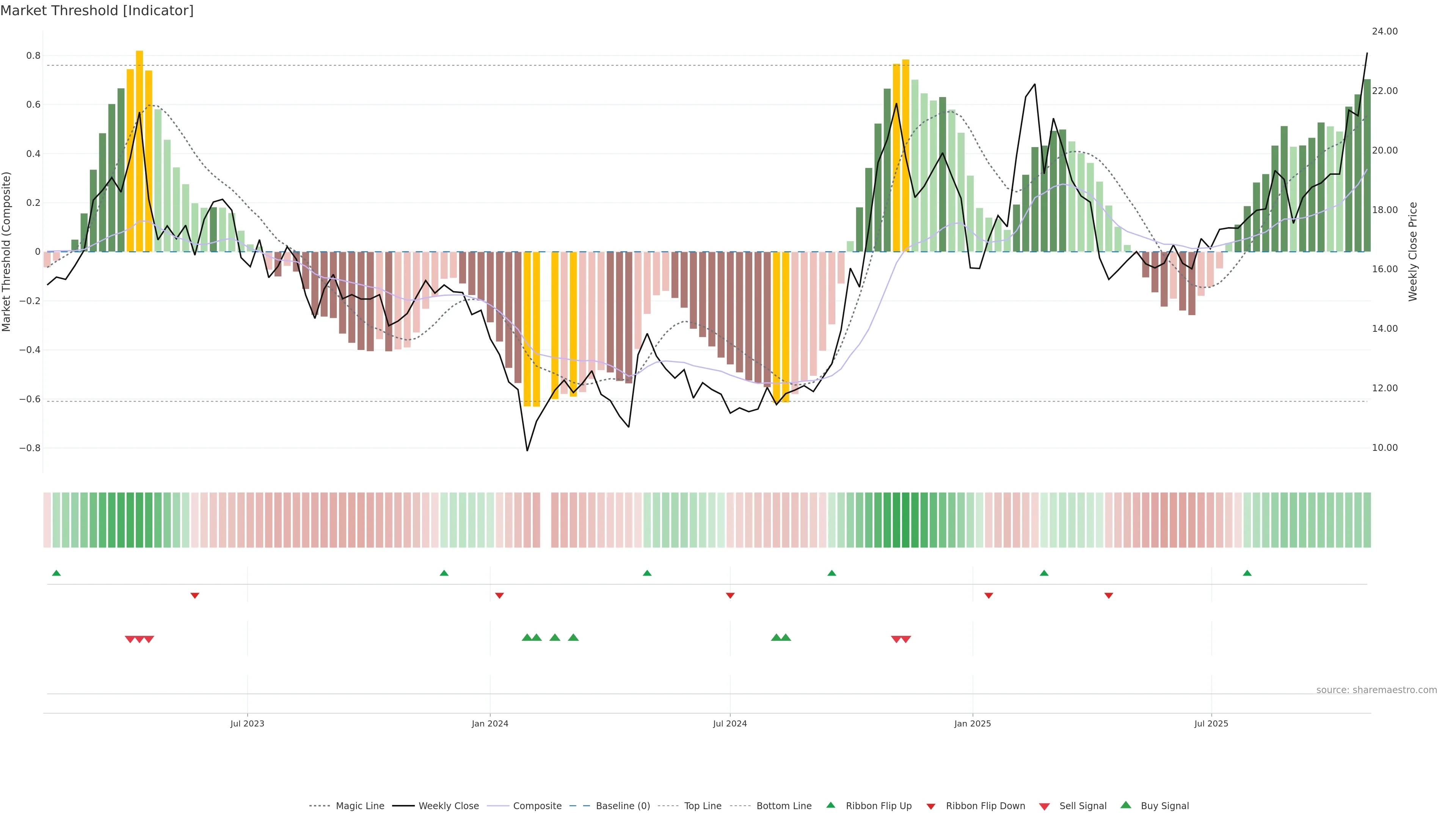Click the leftmost red ribbon flip down marker
Image resolution: width=1456 pixels, height=819 pixels.
195,596
